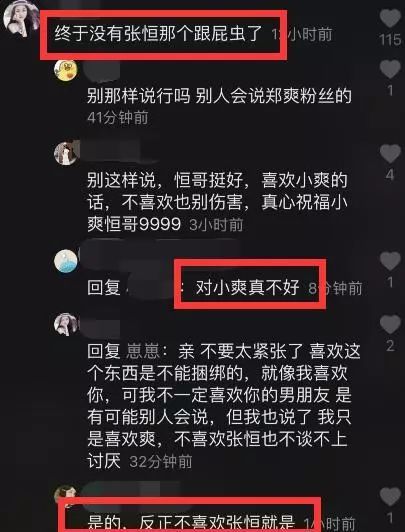Open the light blue avatar profile
The width and height of the screenshot is (405, 532).
click(x=66, y=261)
